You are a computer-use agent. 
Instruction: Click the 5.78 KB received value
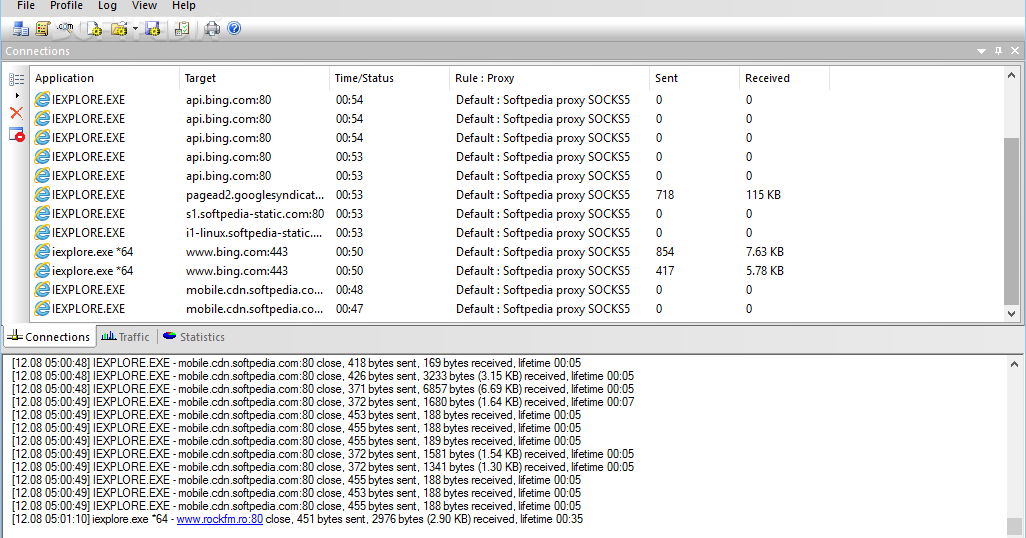[x=765, y=271]
